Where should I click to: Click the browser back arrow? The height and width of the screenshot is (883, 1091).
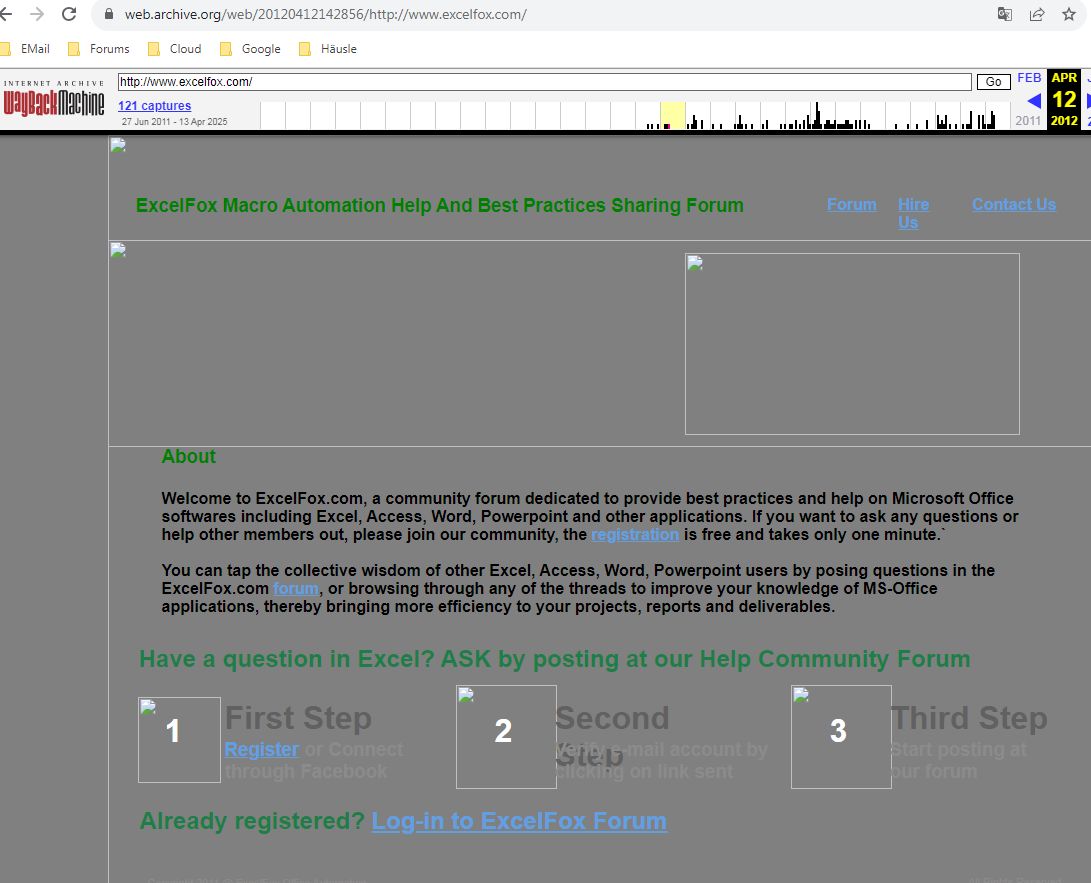6,14
